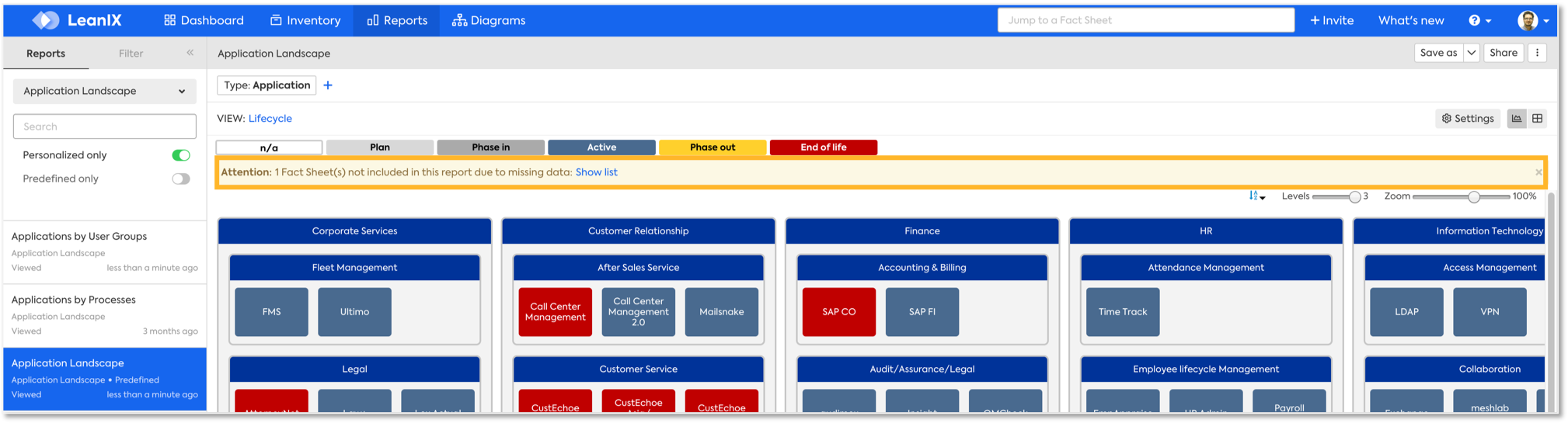Open the SAP CO tile
Image resolution: width=1568 pixels, height=423 pixels.
coord(839,312)
